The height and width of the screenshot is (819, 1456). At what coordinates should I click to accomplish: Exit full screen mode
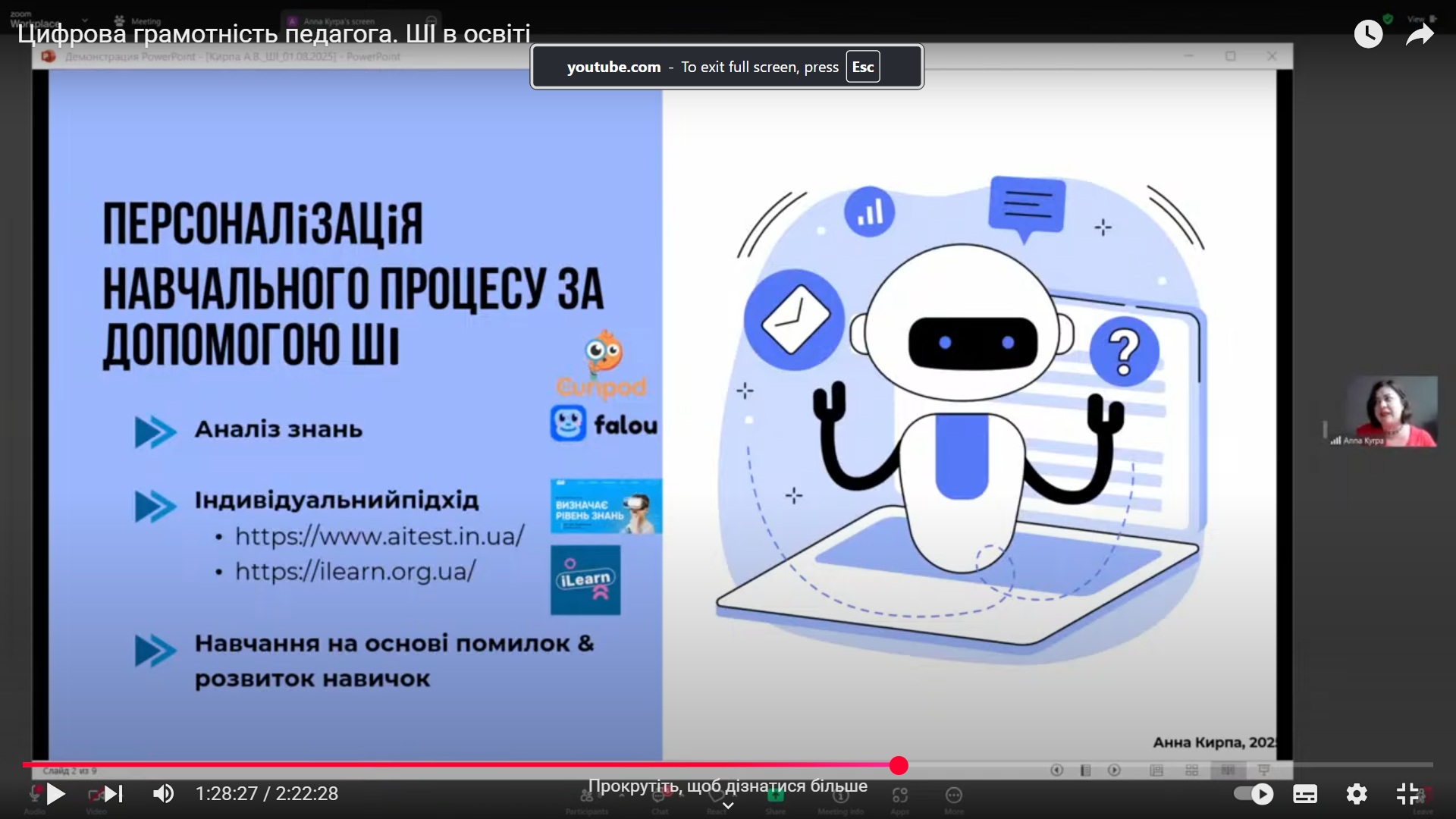1407,794
